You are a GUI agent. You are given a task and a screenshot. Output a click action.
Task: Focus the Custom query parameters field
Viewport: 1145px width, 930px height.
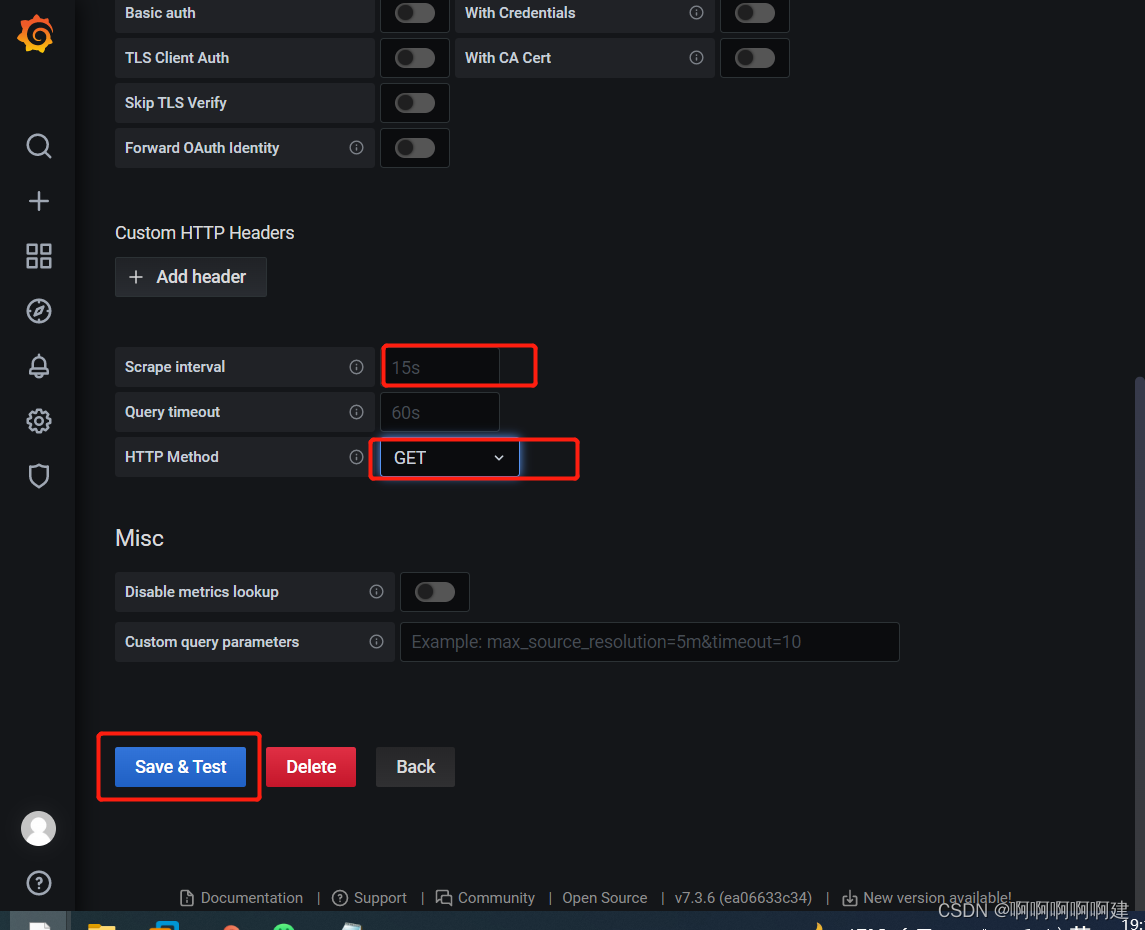(x=650, y=642)
